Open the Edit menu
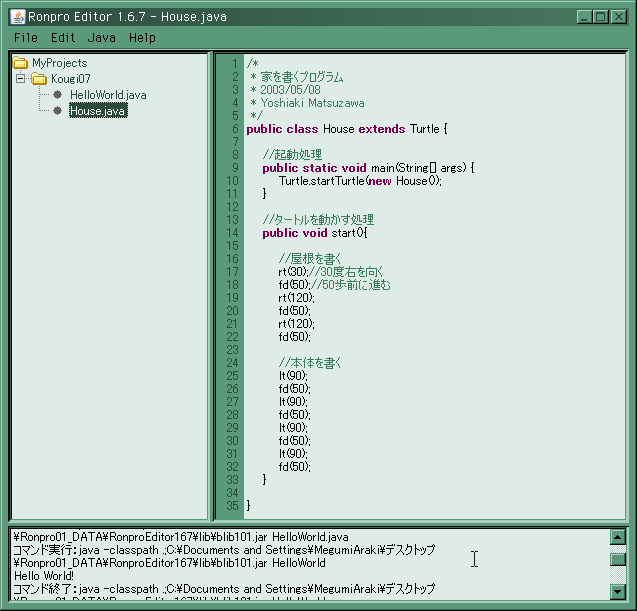 [x=63, y=38]
